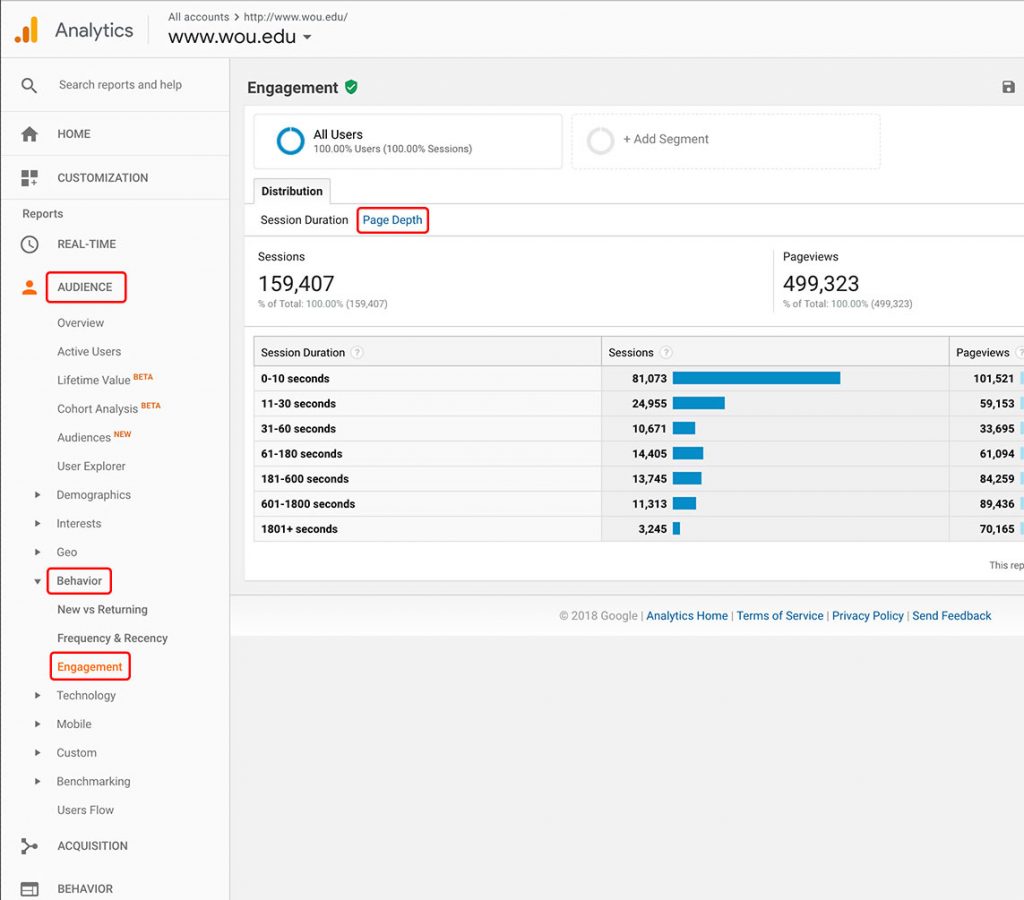The width and height of the screenshot is (1024, 900).
Task: Open the BEHAVIOR reports at bottom
Action: tap(85, 889)
